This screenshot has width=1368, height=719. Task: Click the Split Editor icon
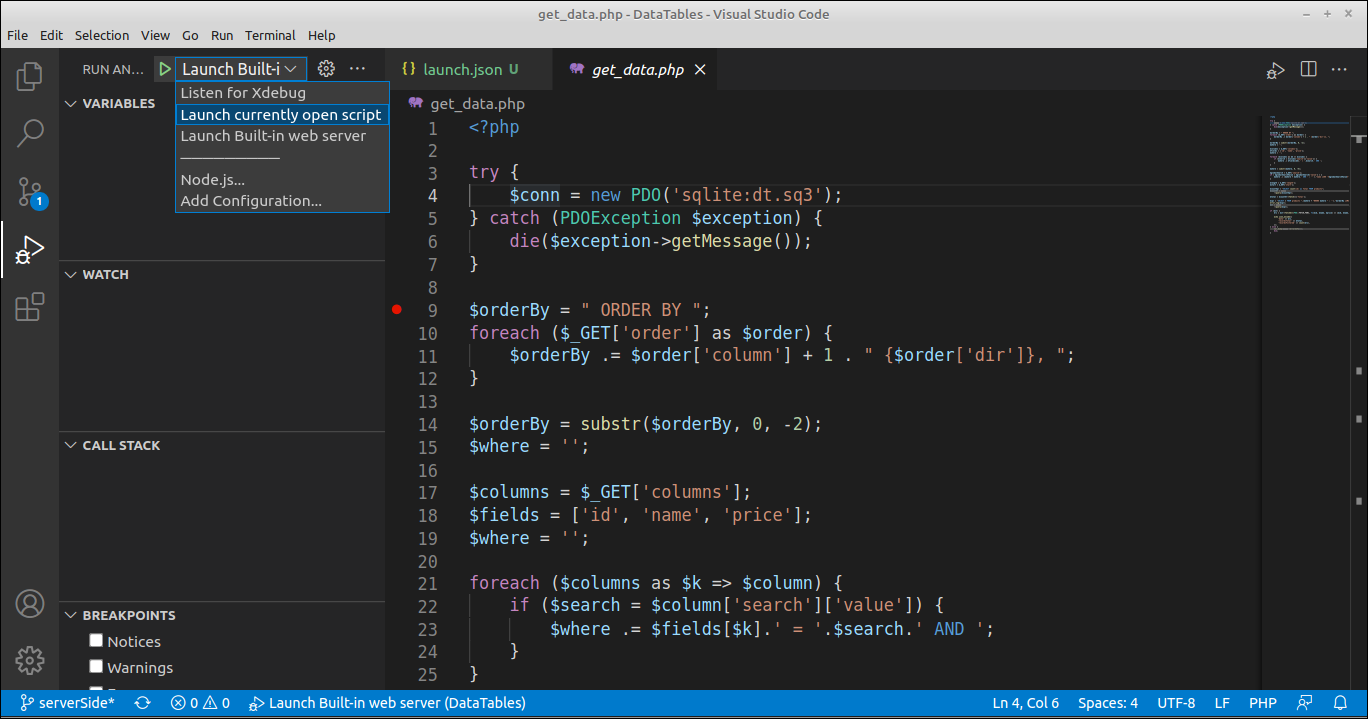[x=1308, y=69]
